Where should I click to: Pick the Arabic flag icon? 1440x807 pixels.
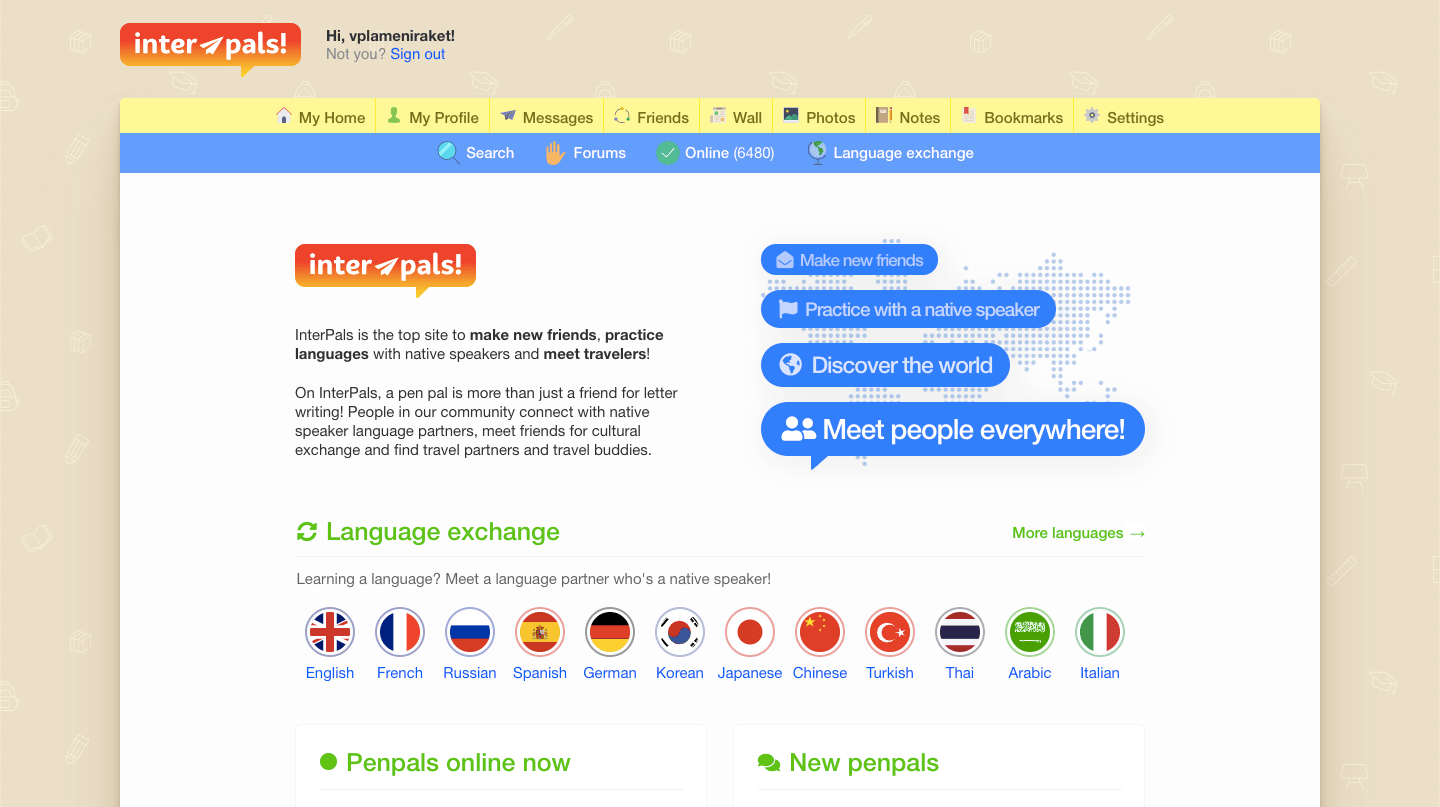[1030, 632]
